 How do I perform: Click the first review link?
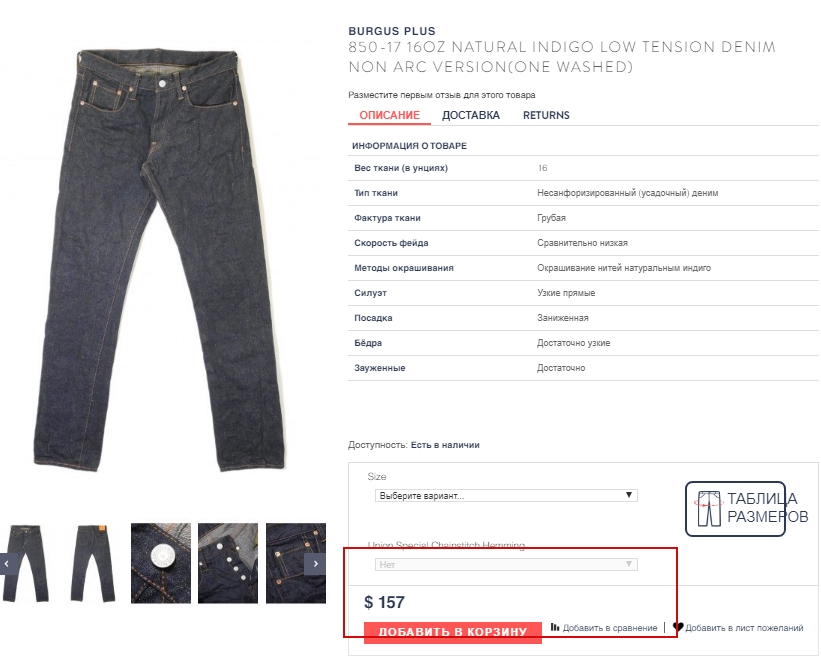tap(441, 95)
